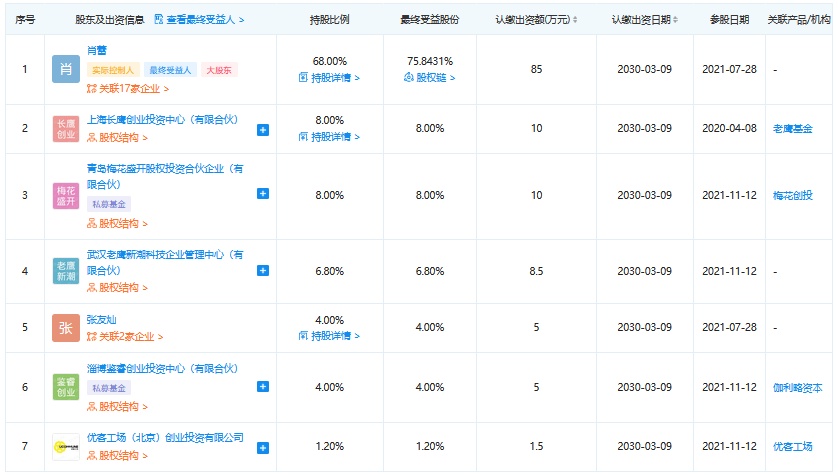
Task: Click 私募基金 tag under 青岛梅花盛开
Action: [x=109, y=204]
